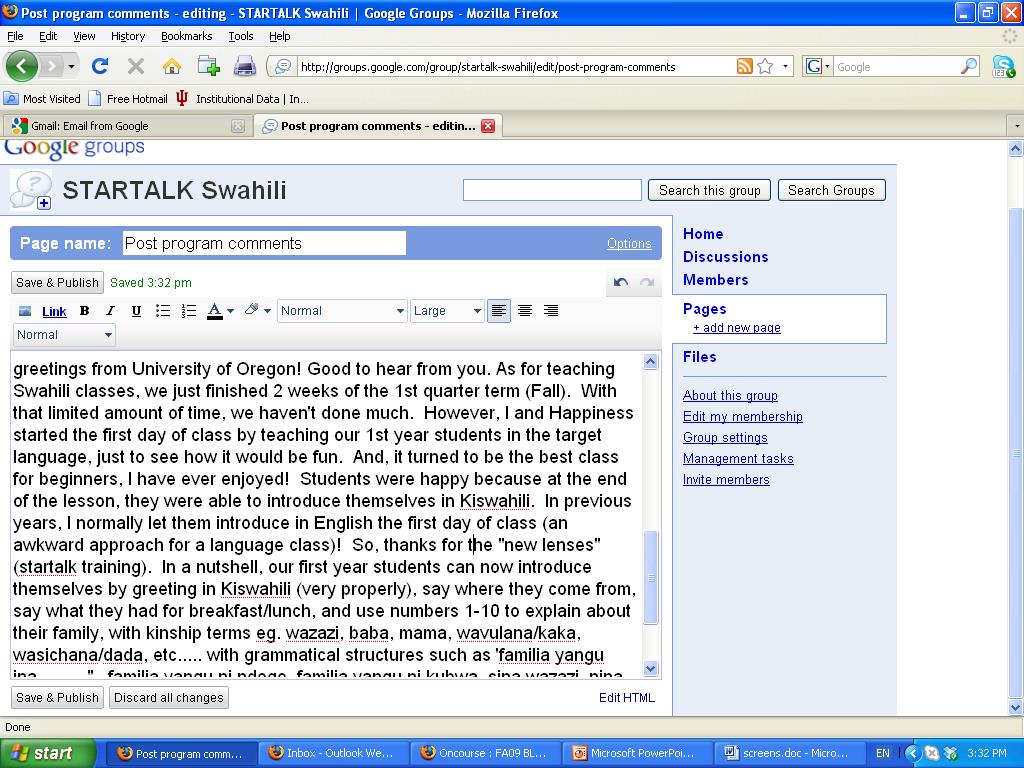Underline text with the U icon
This screenshot has width=1024, height=768.
click(x=136, y=311)
